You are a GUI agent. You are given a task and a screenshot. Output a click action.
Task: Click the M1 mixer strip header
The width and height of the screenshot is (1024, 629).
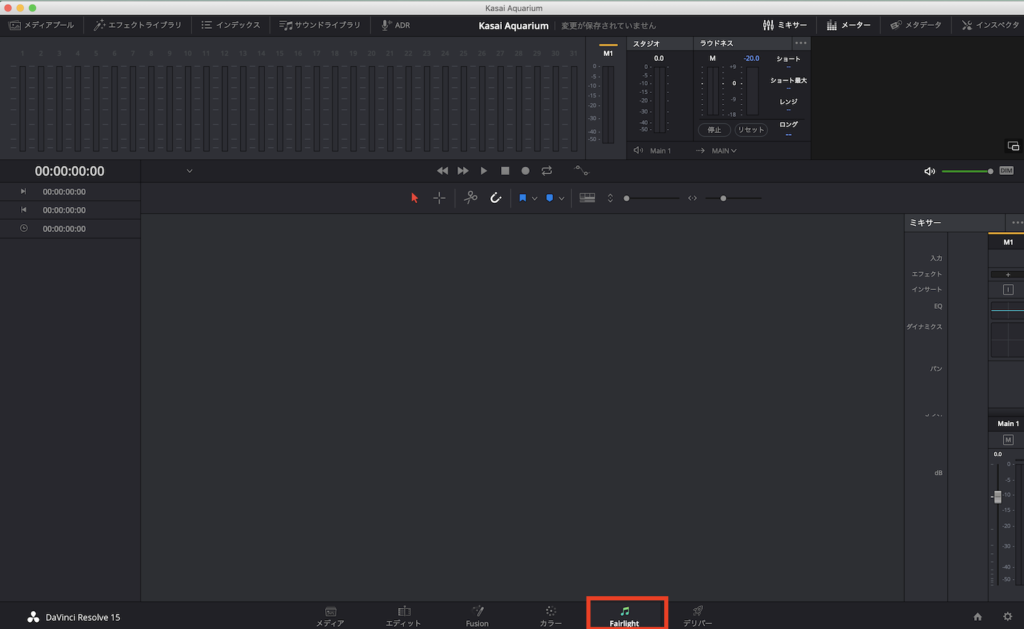click(x=1007, y=242)
